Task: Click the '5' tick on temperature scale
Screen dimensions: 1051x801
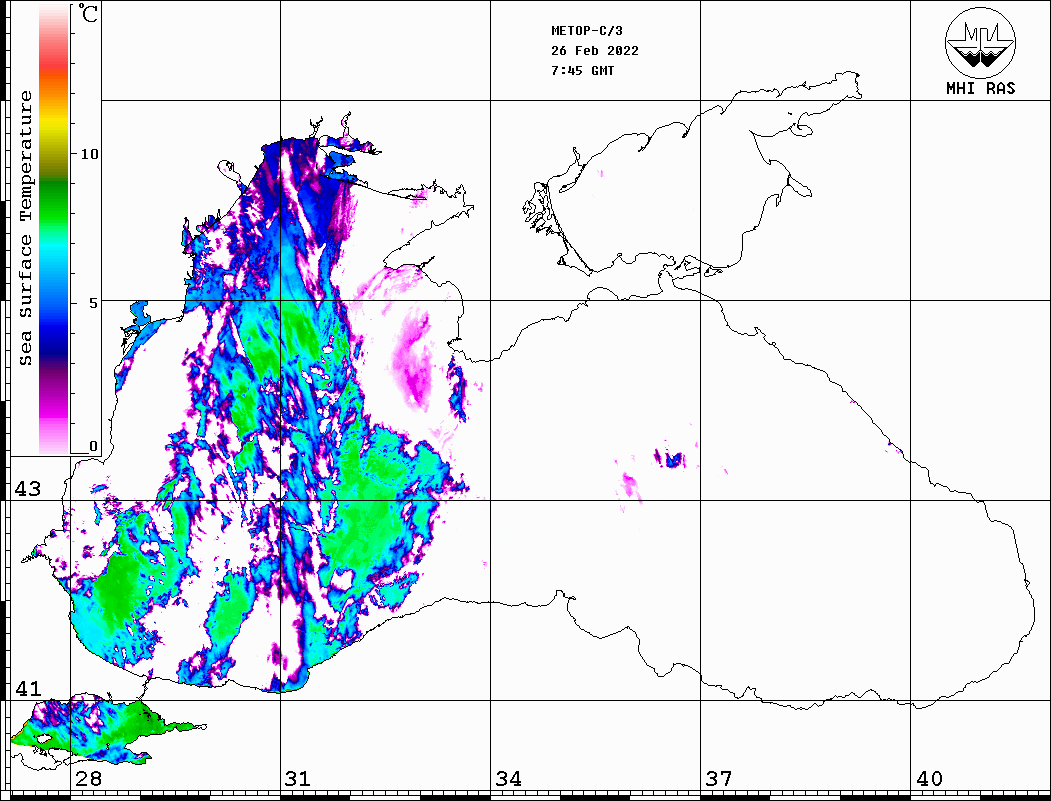Action: coord(92,303)
